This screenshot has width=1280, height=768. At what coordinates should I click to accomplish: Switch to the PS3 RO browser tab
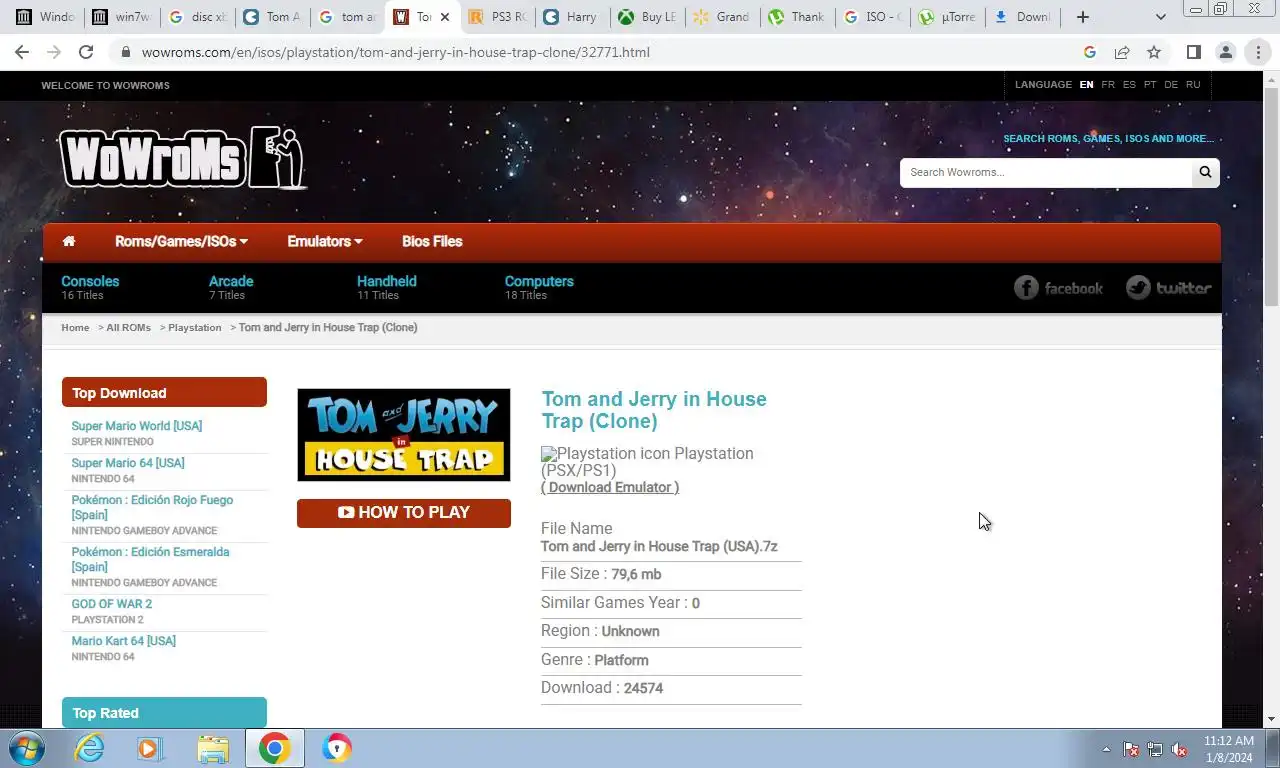point(497,17)
